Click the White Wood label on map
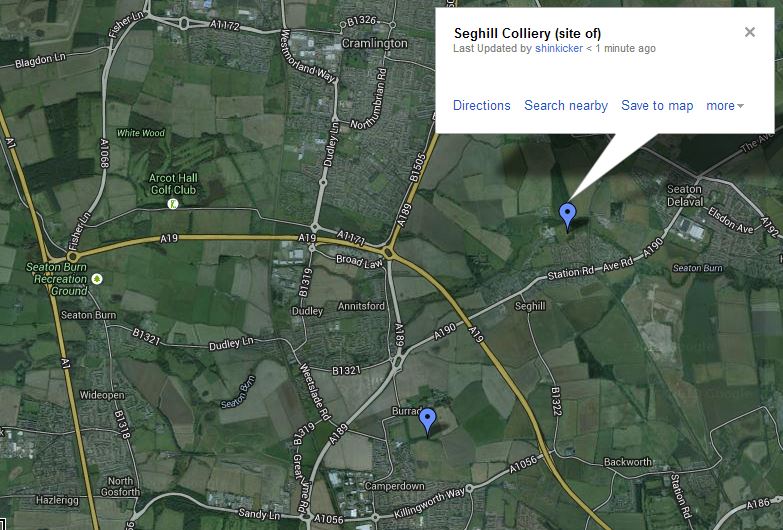The image size is (783, 530). 140,133
